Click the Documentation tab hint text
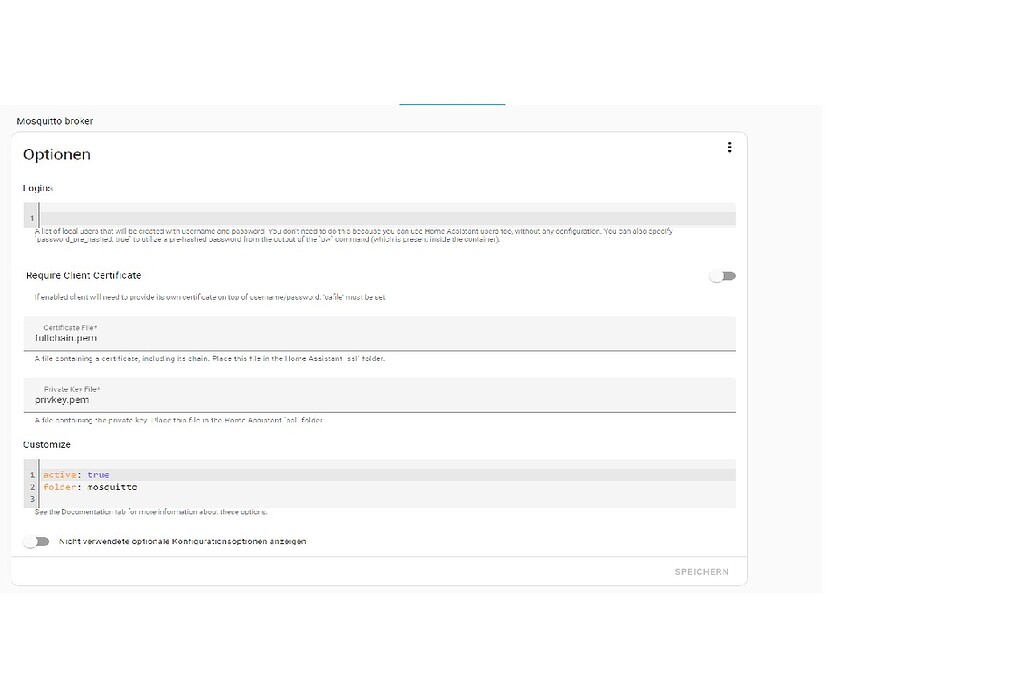Viewport: 1024px width, 700px height. pyautogui.click(x=151, y=512)
